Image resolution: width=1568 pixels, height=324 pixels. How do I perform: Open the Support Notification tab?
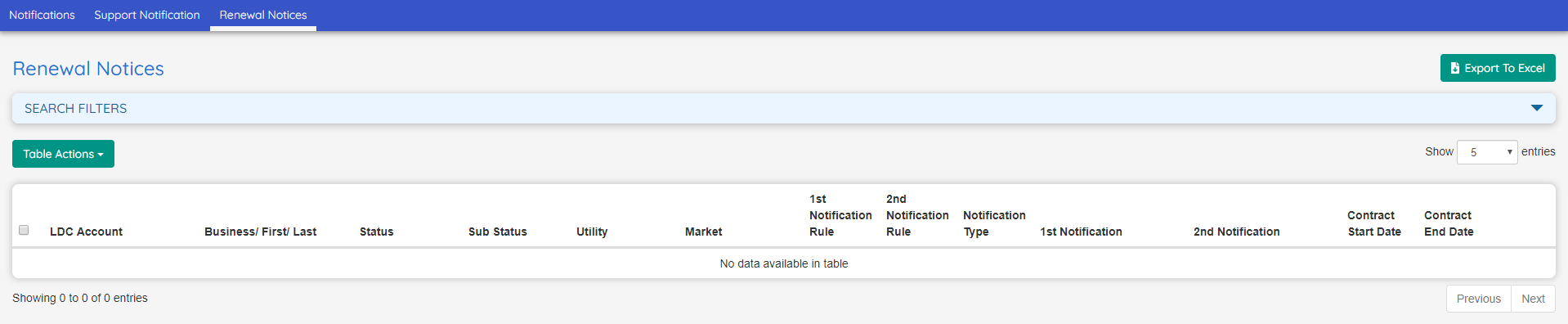click(x=147, y=15)
